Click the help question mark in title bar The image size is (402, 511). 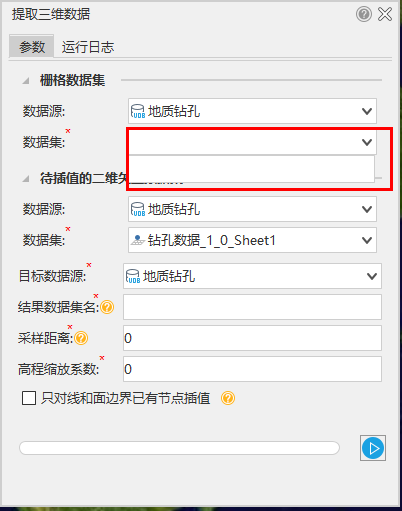pos(364,14)
